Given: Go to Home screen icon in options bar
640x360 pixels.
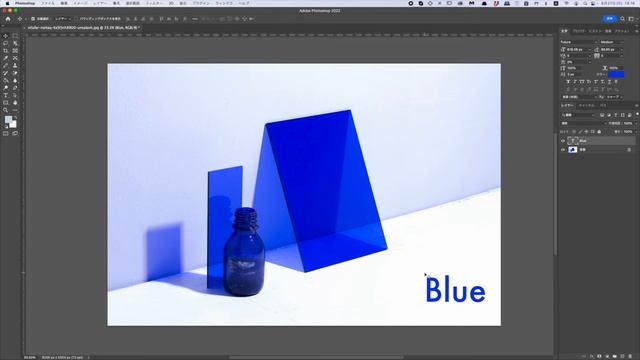Looking at the screenshot, I should [8, 19].
